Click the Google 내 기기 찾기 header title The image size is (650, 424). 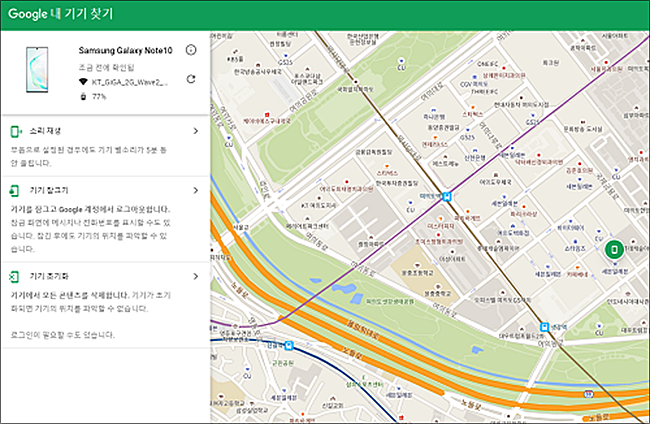[x=61, y=14]
